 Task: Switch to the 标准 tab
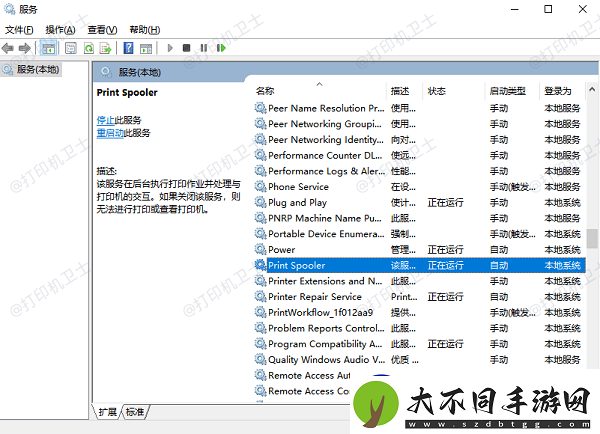point(135,412)
